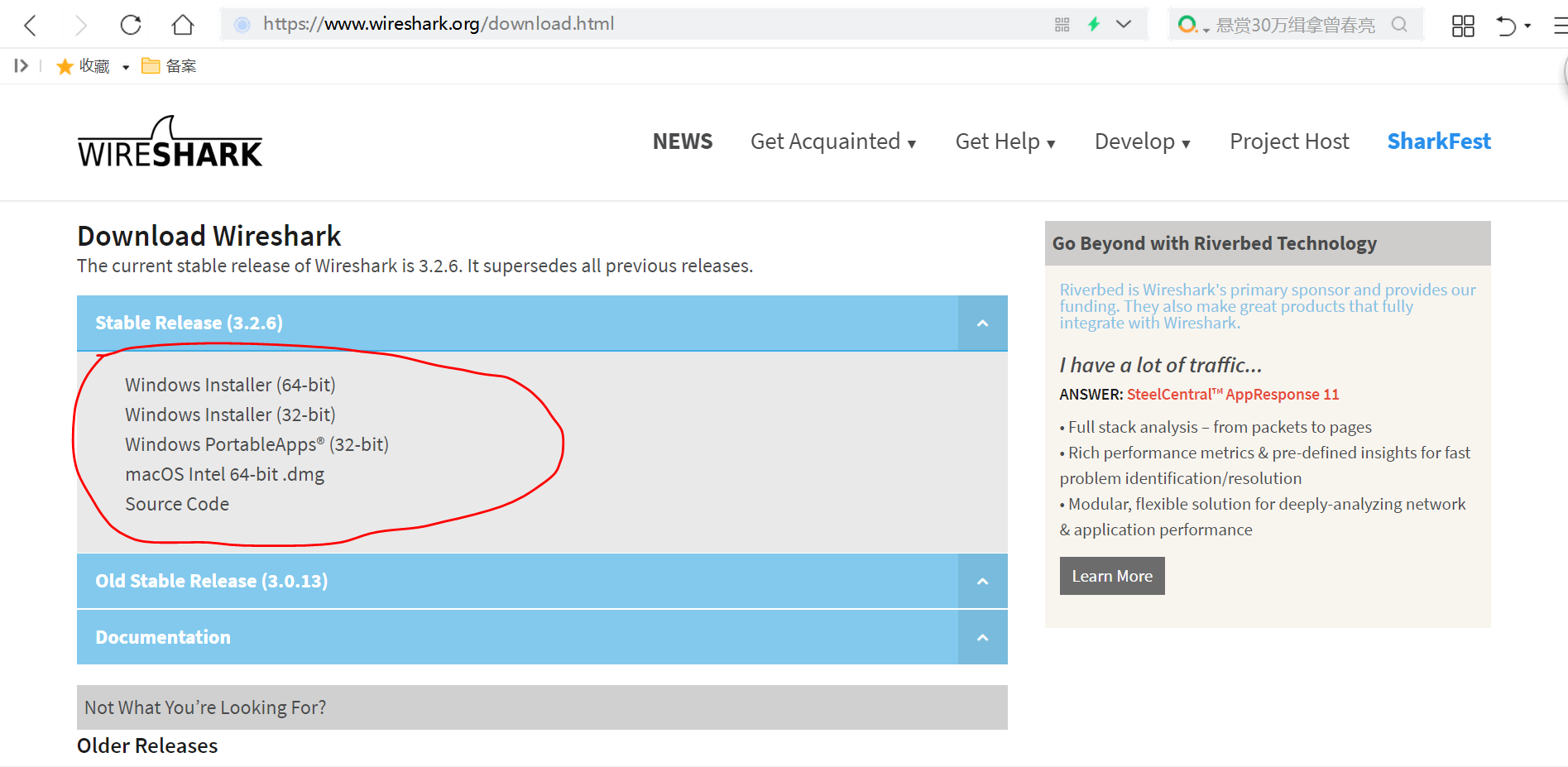Open the four-squares extensions grid icon
The height and width of the screenshot is (767, 1568).
tap(1463, 26)
